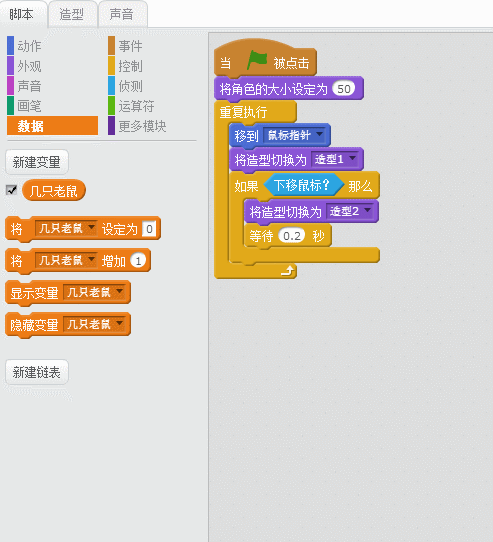
Task: Open the 造型 tab
Action: (72, 14)
